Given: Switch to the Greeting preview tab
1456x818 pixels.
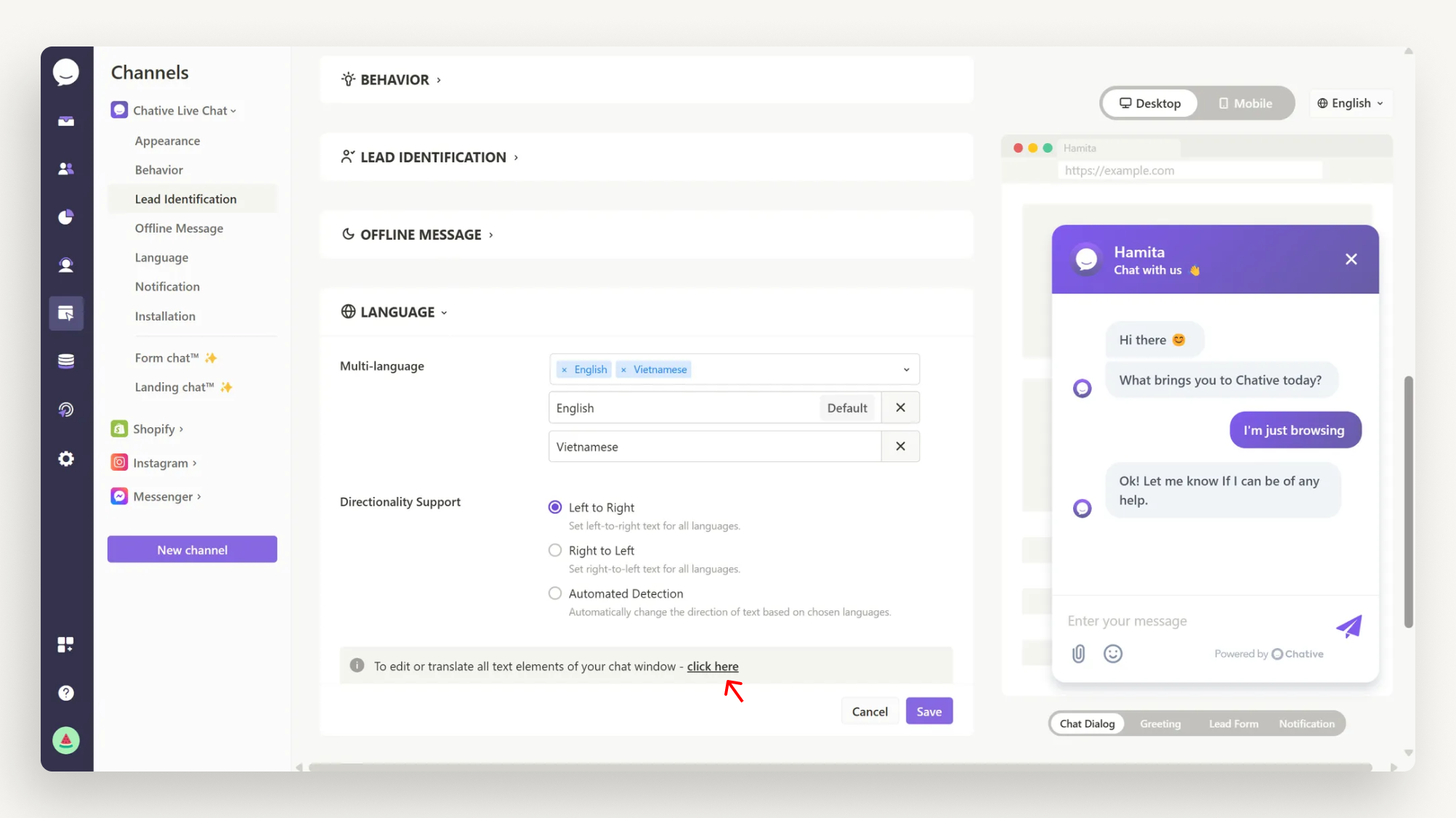Looking at the screenshot, I should [x=1160, y=724].
